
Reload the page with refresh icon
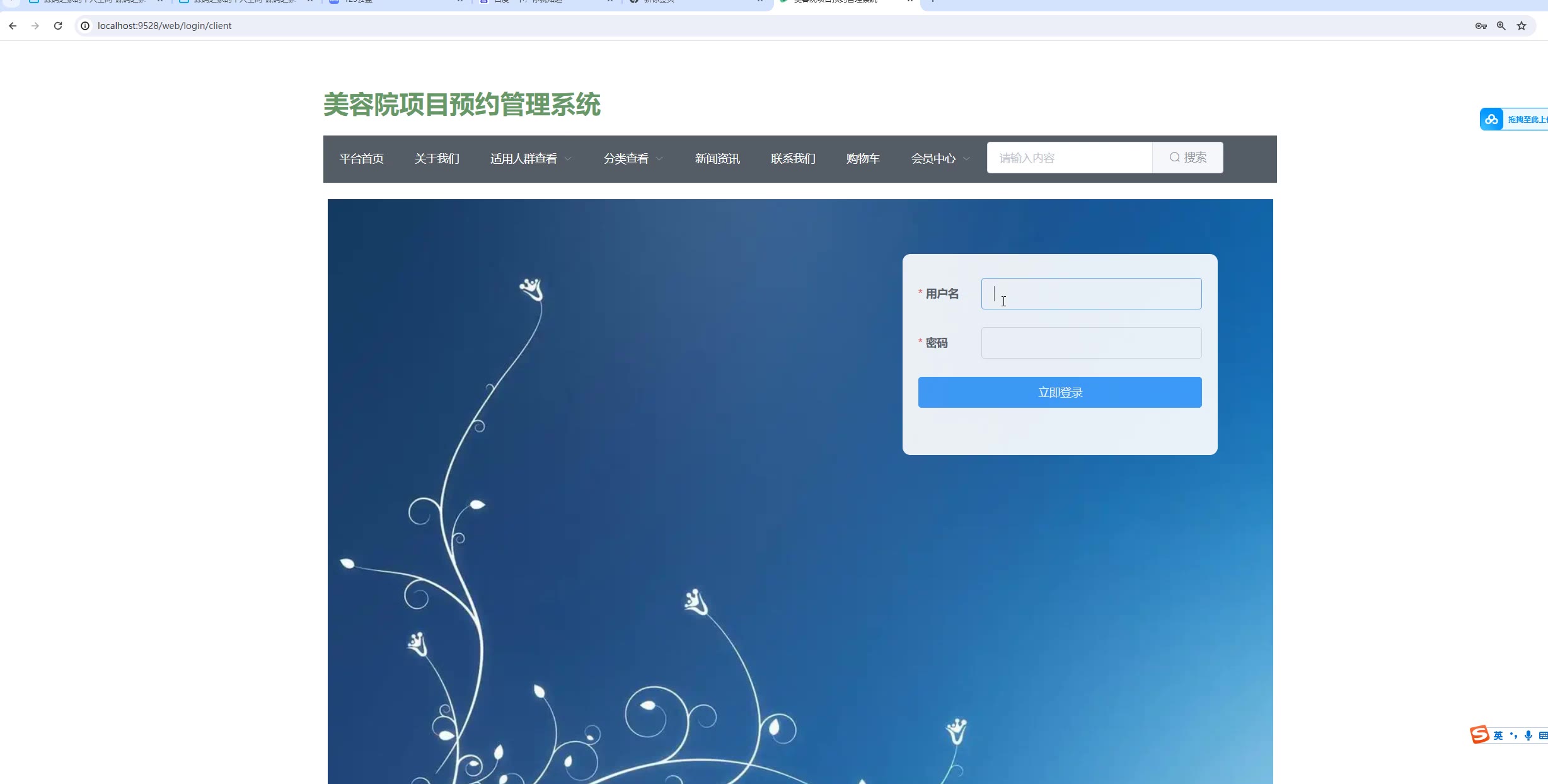coord(58,26)
